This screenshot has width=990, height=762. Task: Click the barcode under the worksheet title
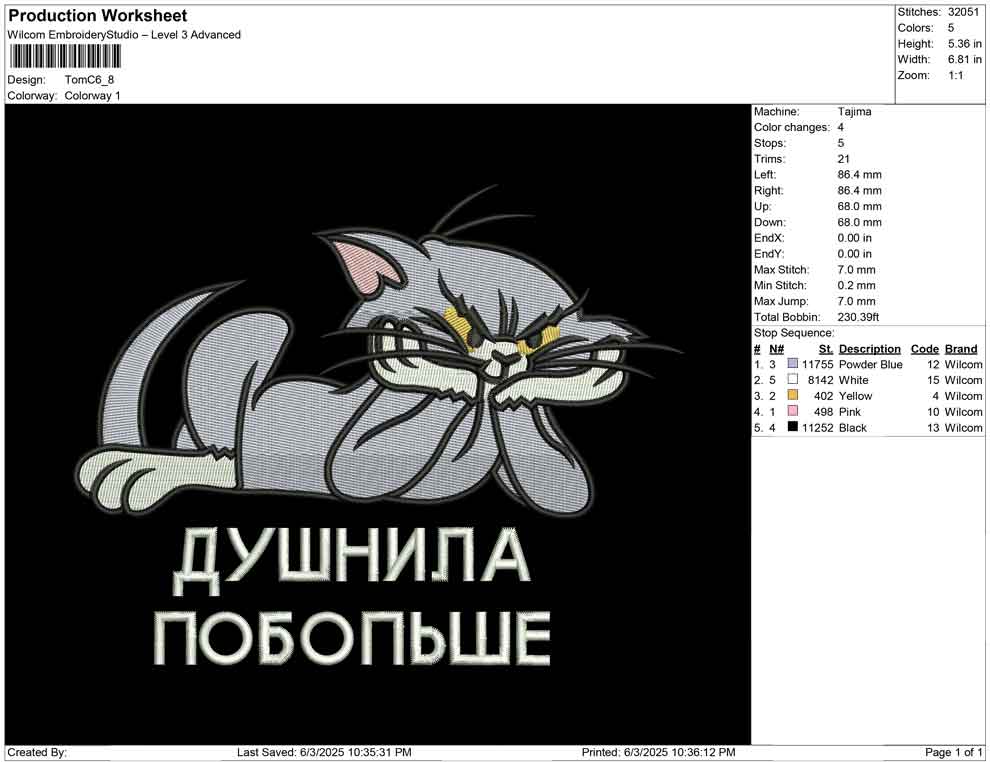(64, 57)
